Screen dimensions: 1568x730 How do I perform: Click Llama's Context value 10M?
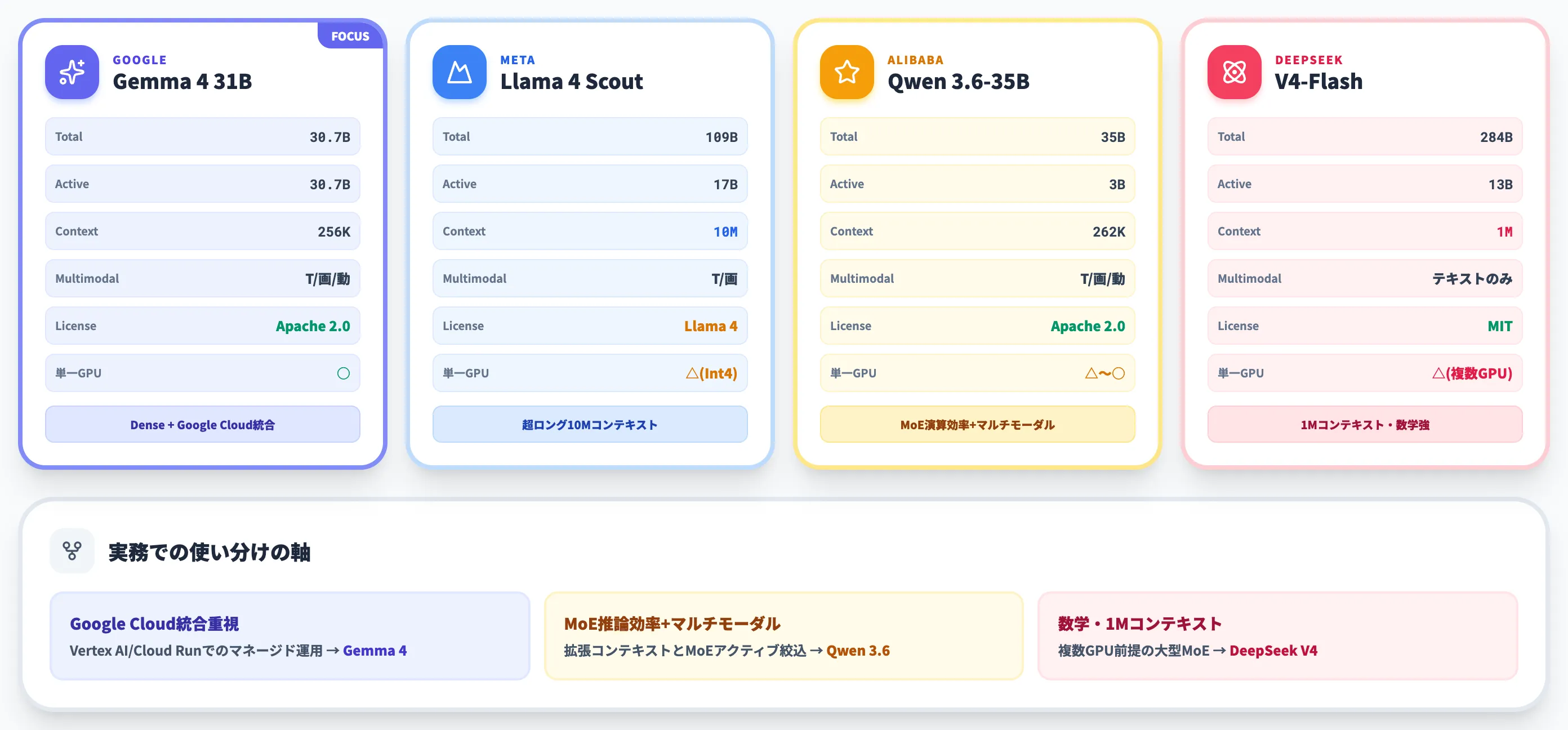pos(725,232)
